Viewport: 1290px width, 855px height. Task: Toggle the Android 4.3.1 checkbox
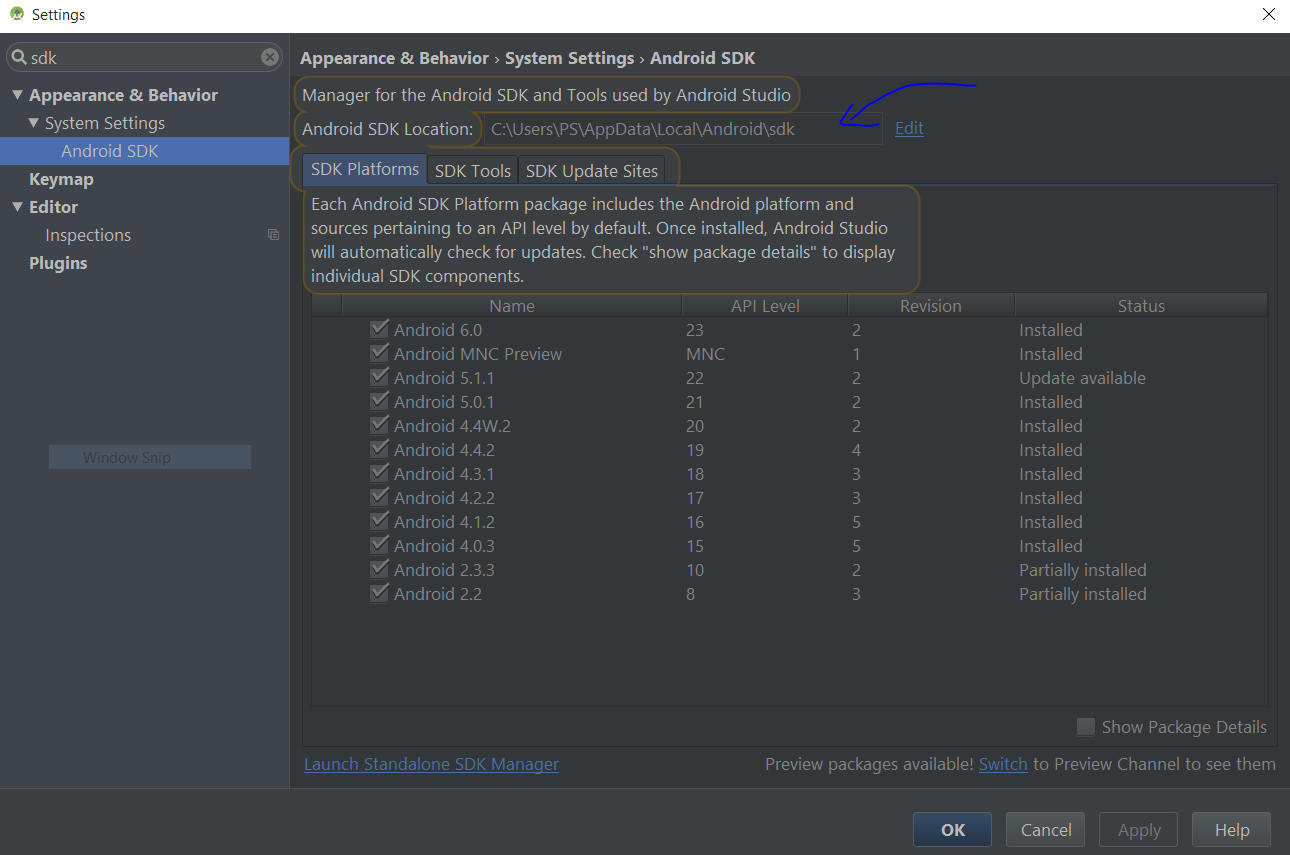click(x=379, y=473)
